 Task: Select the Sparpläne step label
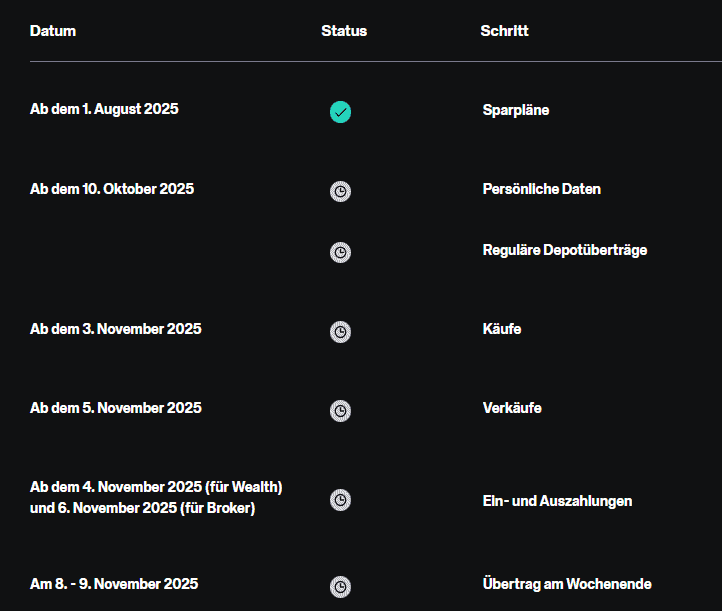pos(515,110)
